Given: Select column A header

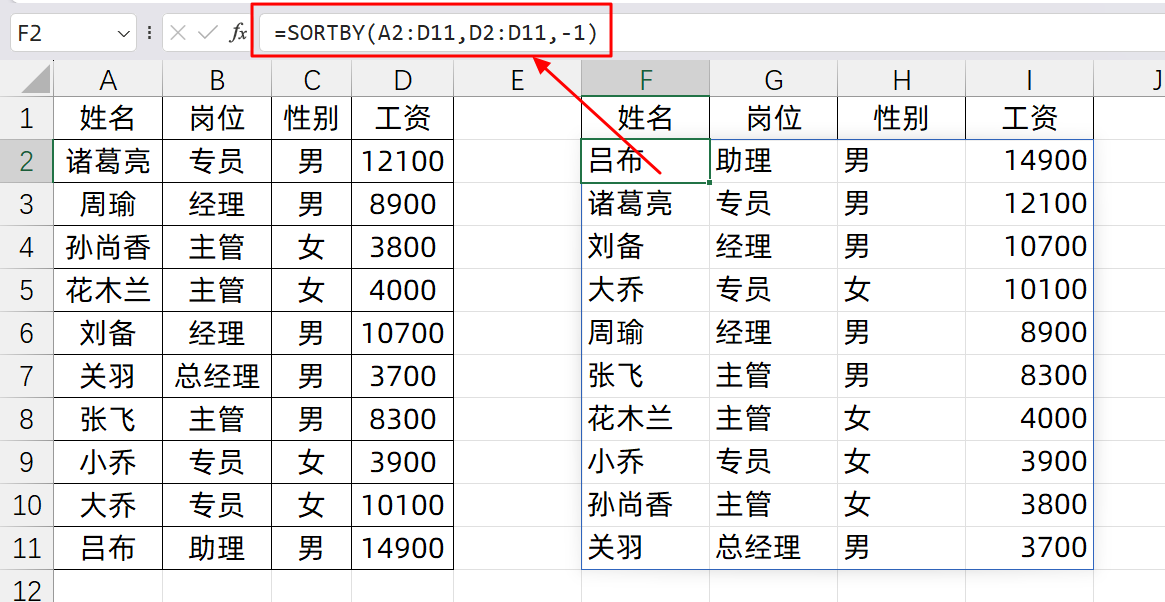Looking at the screenshot, I should [x=108, y=79].
